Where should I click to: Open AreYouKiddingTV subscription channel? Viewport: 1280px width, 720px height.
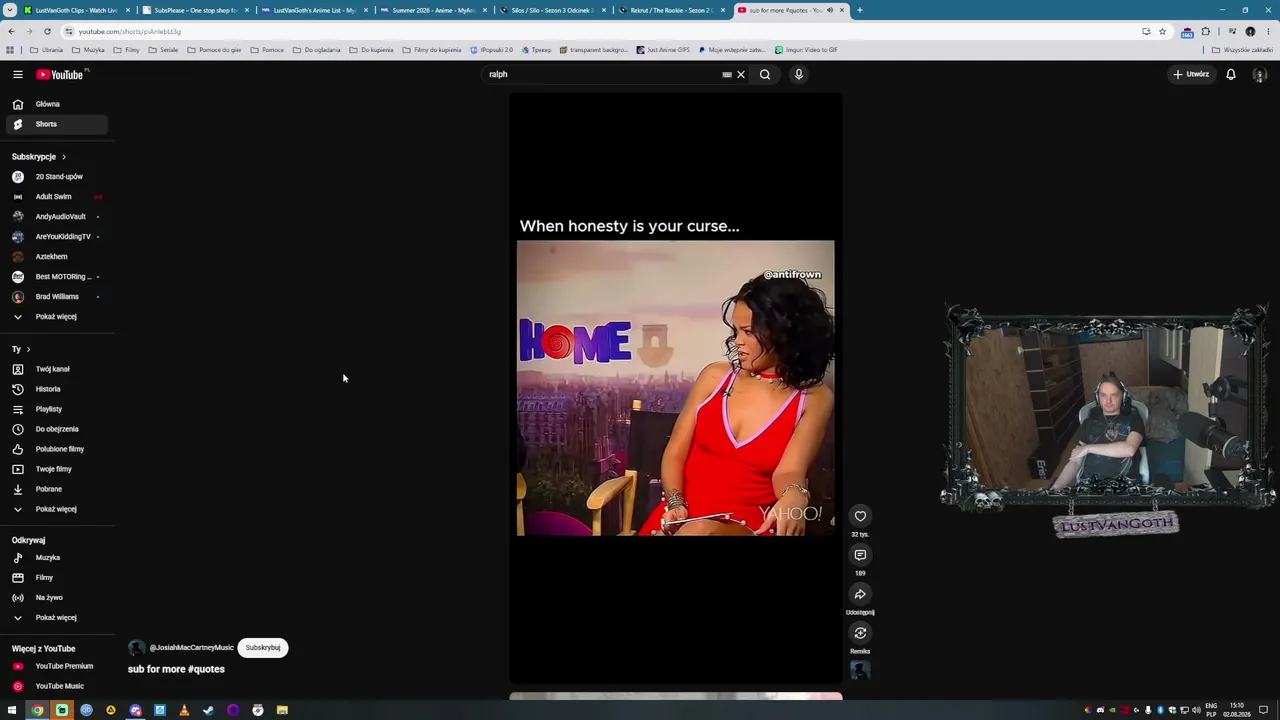click(55, 237)
